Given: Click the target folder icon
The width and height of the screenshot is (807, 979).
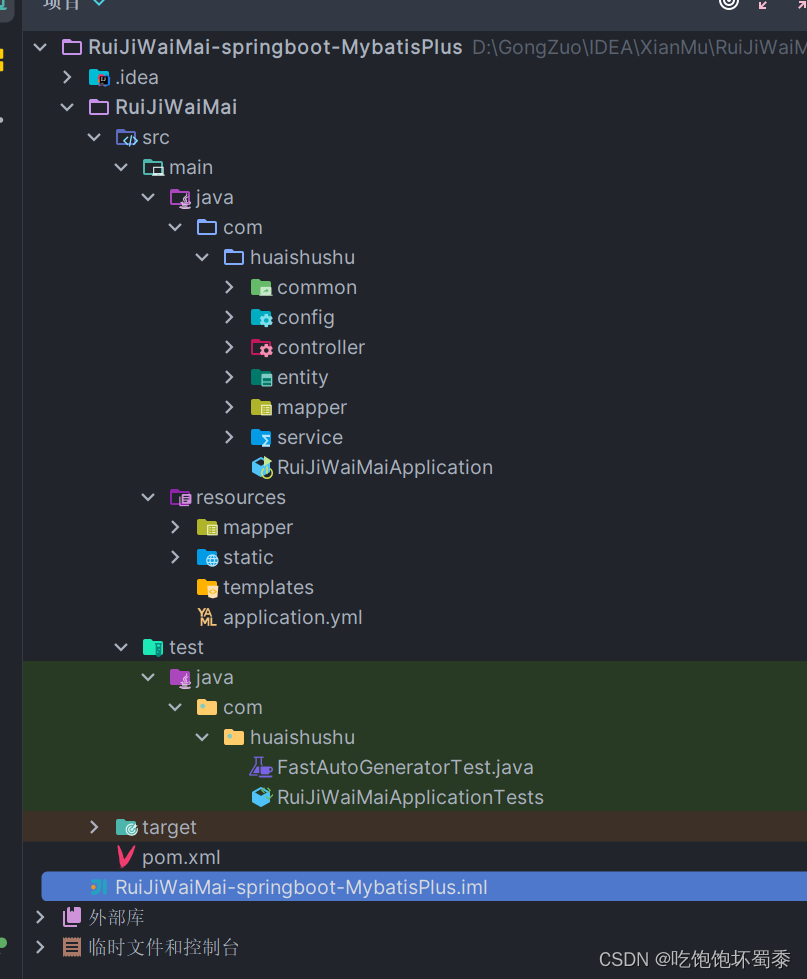Looking at the screenshot, I should (127, 827).
